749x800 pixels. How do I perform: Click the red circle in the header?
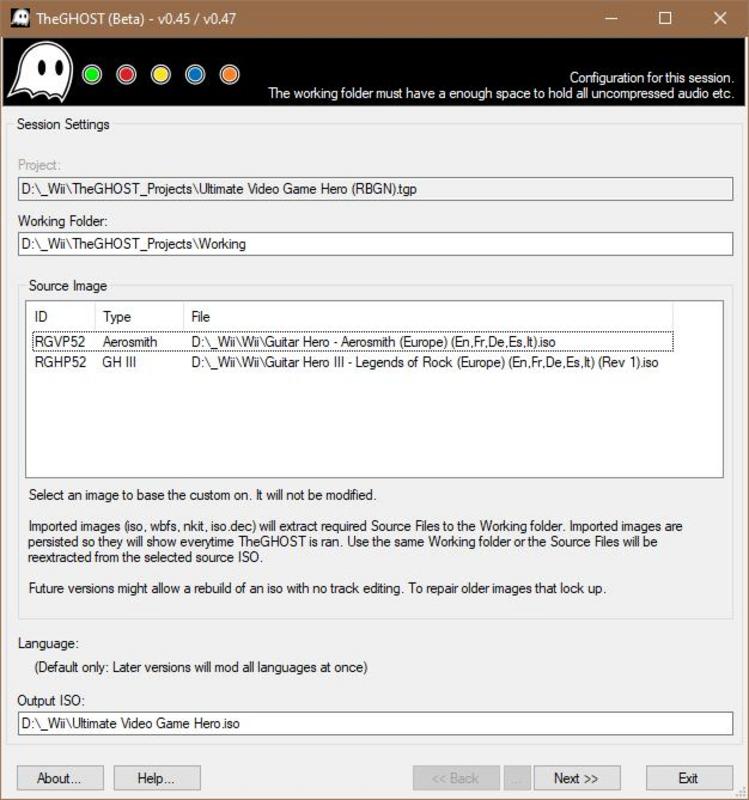point(127,74)
